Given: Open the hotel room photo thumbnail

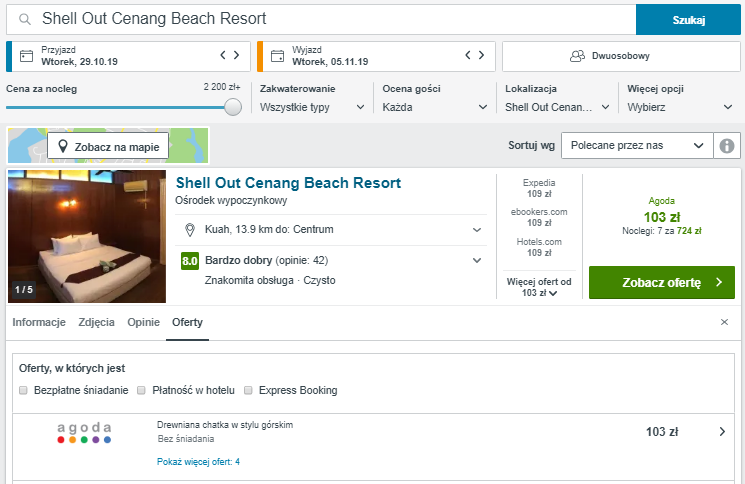Looking at the screenshot, I should coord(87,236).
